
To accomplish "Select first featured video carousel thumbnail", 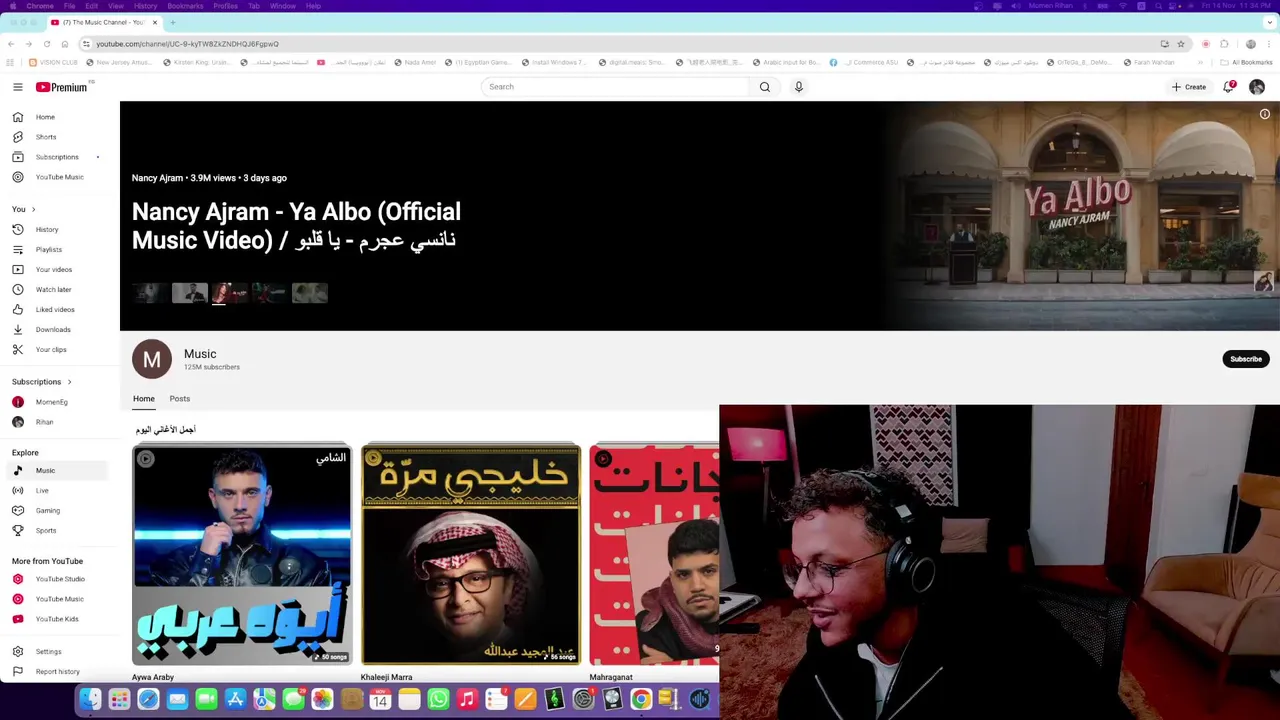I will point(150,293).
